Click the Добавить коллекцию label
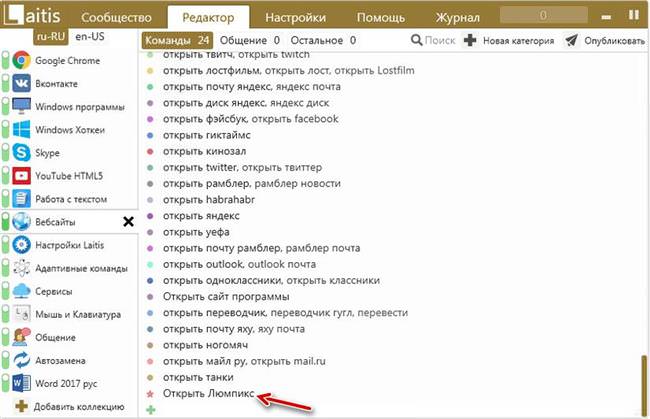650x419 pixels. pyautogui.click(x=79, y=407)
